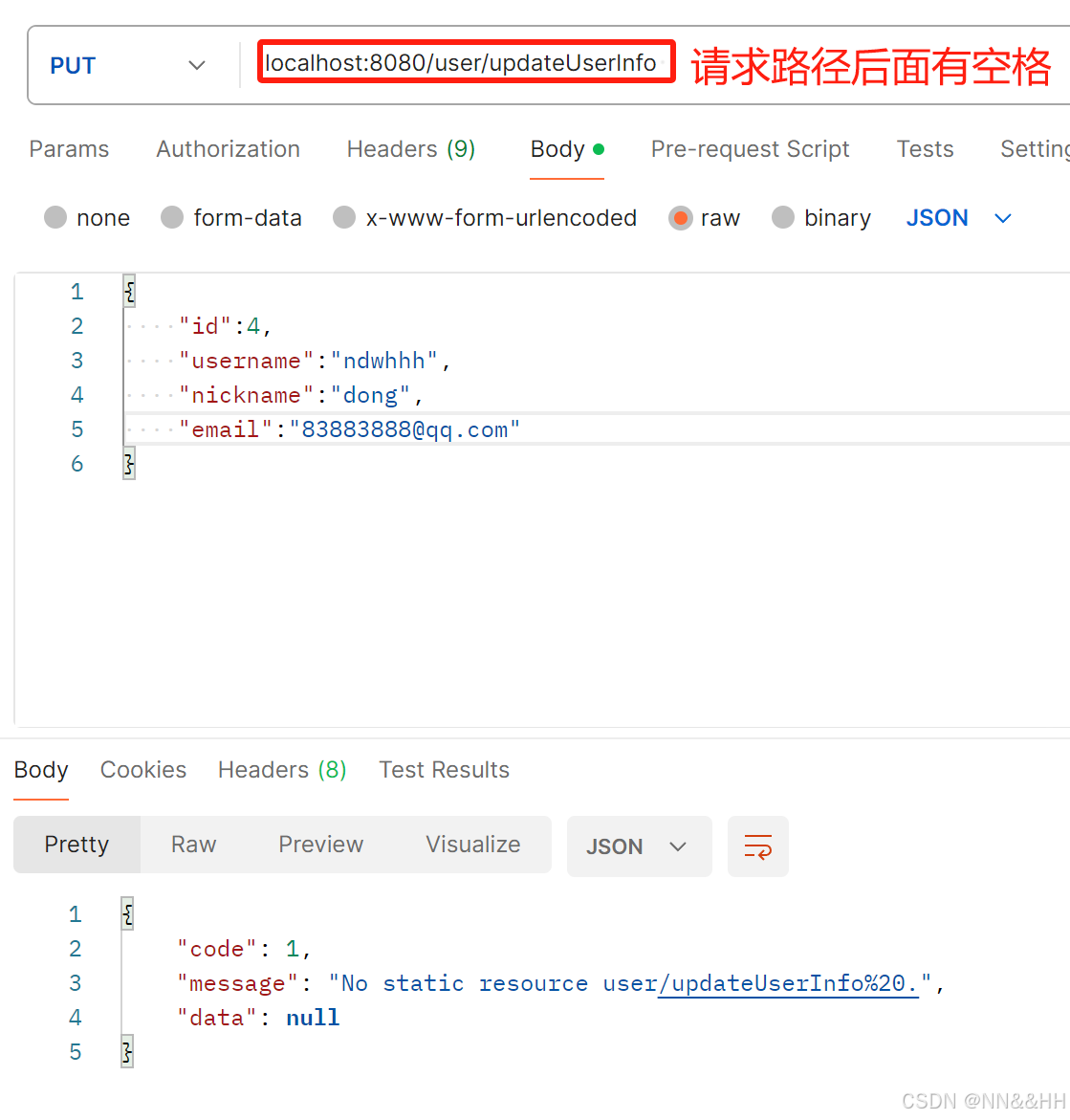The image size is (1070, 1120).
Task: Select the none body type radio
Action: coord(55,217)
